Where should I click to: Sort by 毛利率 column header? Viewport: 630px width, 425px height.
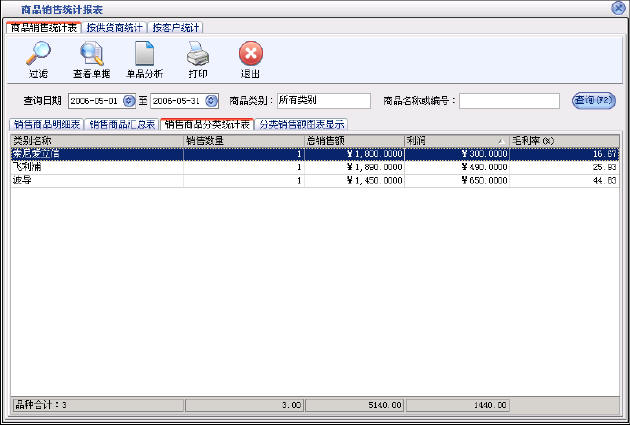coord(563,140)
